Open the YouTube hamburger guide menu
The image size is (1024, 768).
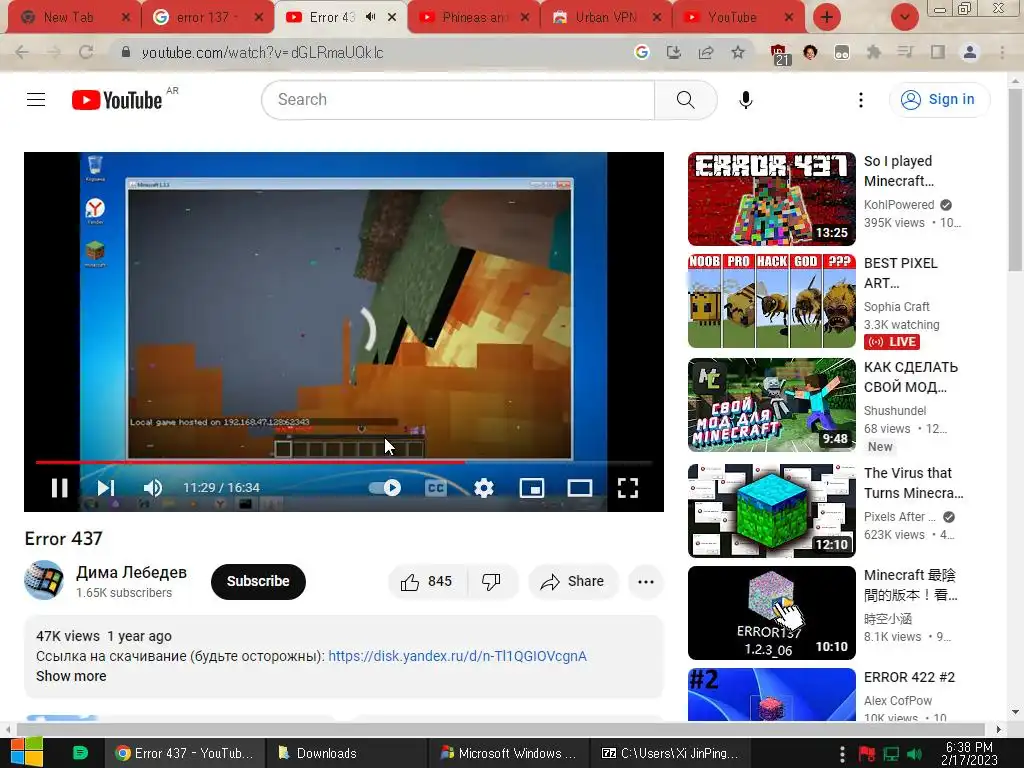click(36, 99)
